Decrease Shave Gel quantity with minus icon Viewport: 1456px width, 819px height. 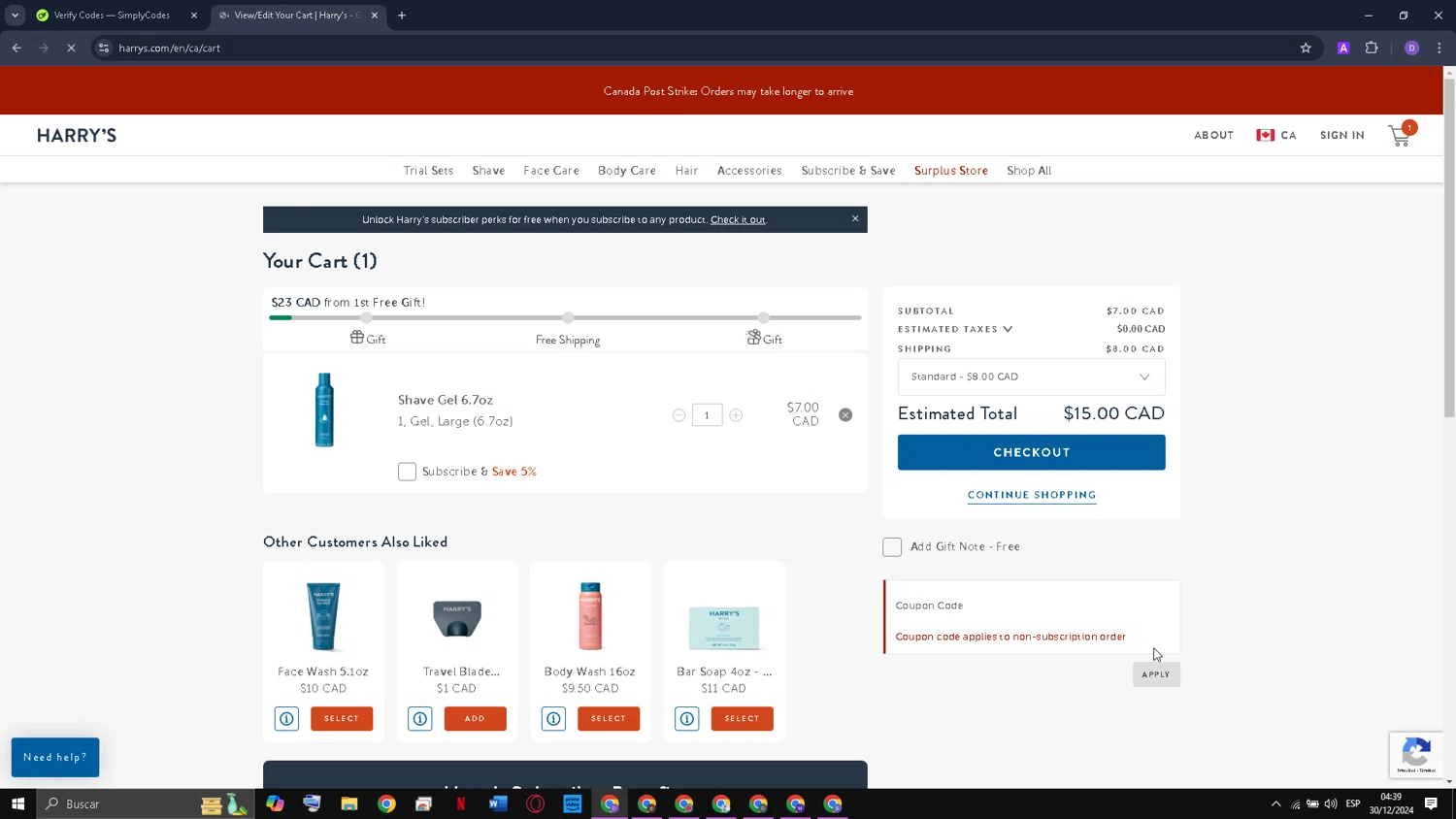(678, 415)
